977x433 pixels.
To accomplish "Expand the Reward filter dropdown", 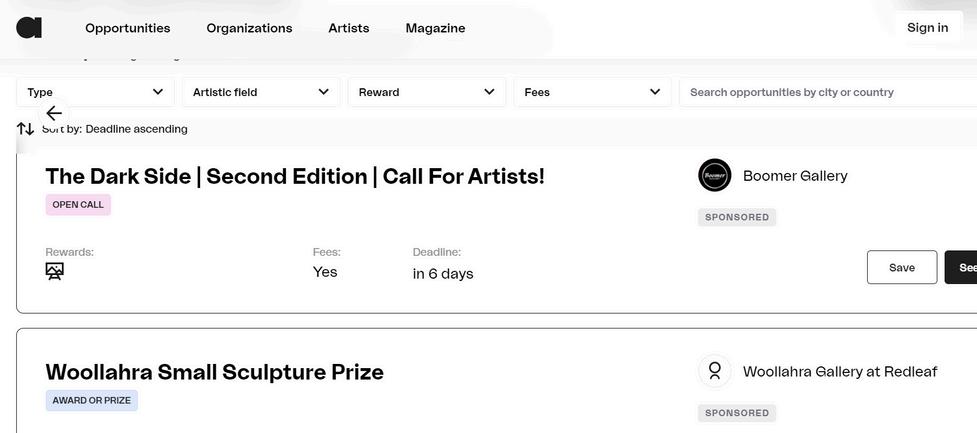I will point(426,92).
